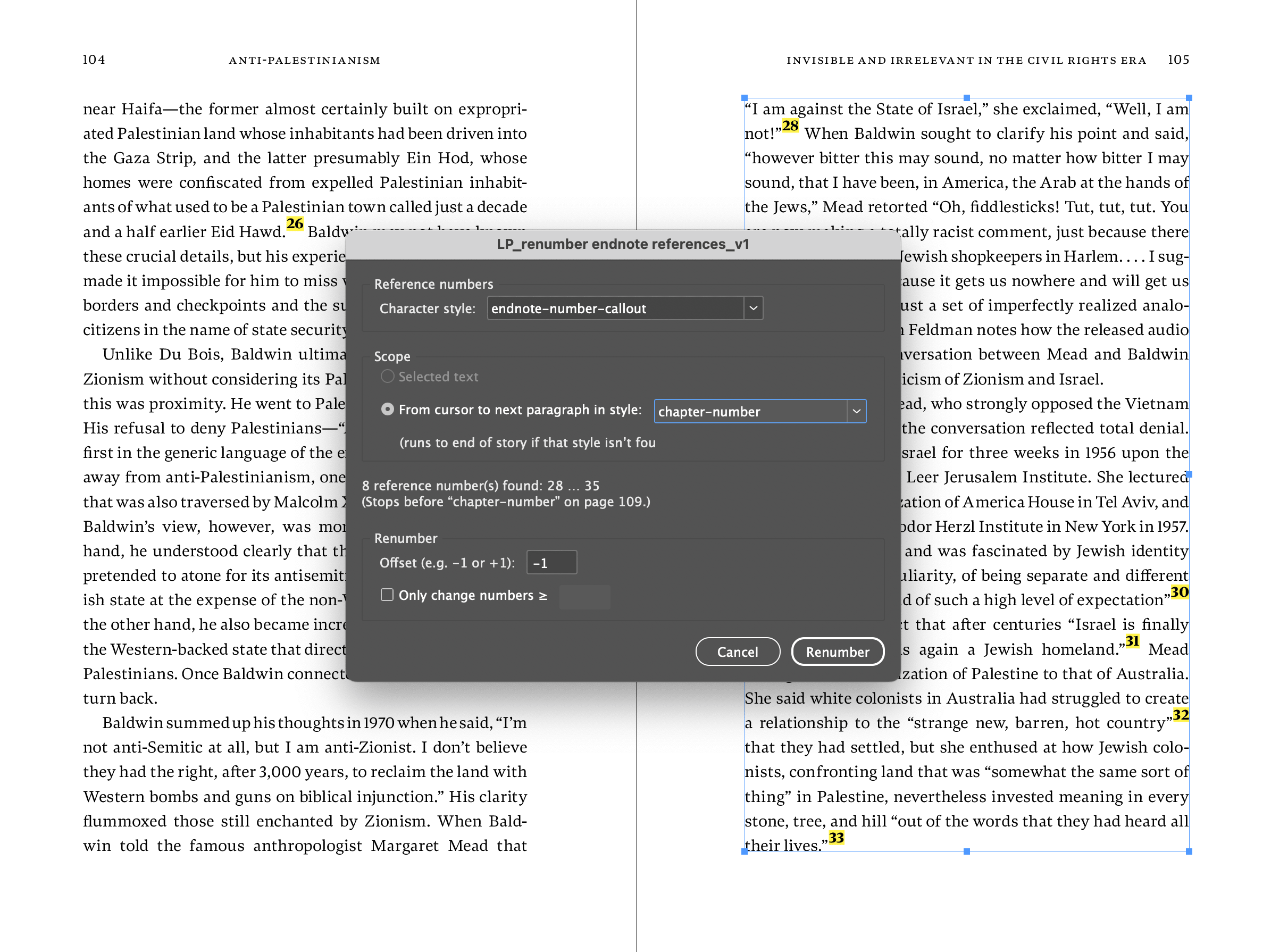Click the Offset input field
Screen dimensions: 1271x952
(551, 563)
